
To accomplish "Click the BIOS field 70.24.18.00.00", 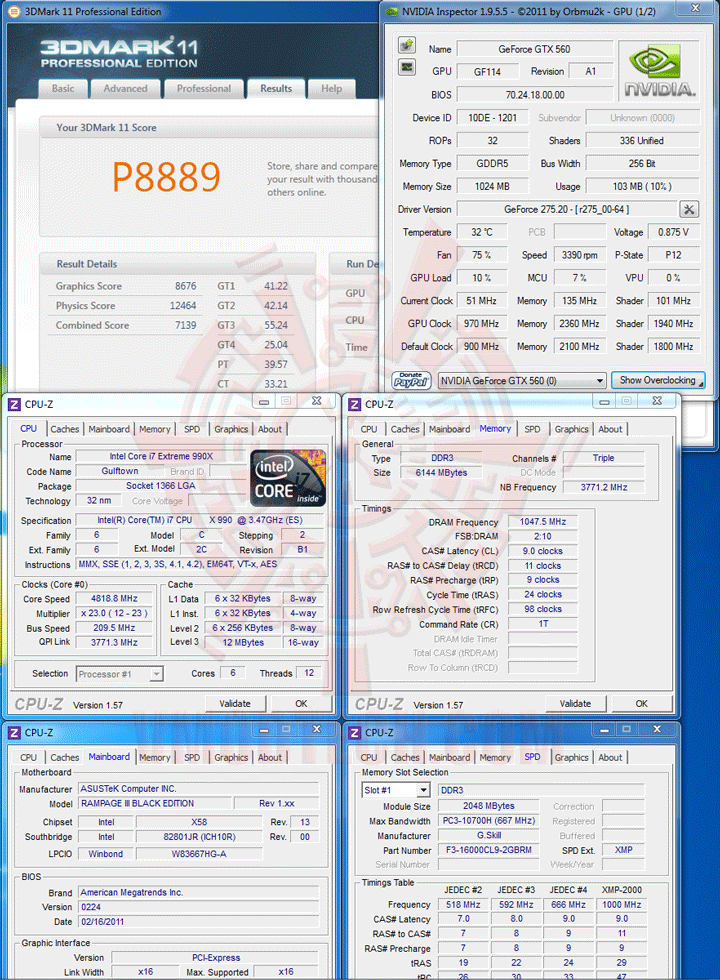I will click(x=534, y=95).
